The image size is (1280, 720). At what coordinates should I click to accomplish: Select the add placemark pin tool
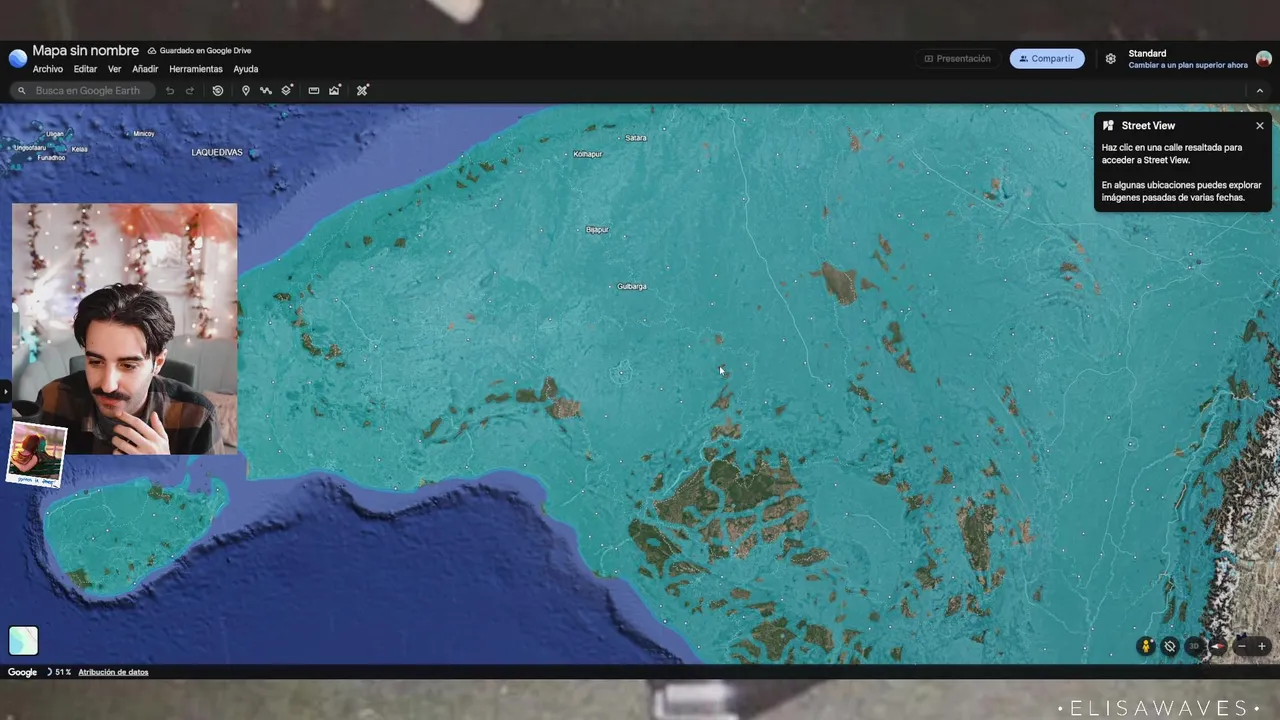point(246,90)
